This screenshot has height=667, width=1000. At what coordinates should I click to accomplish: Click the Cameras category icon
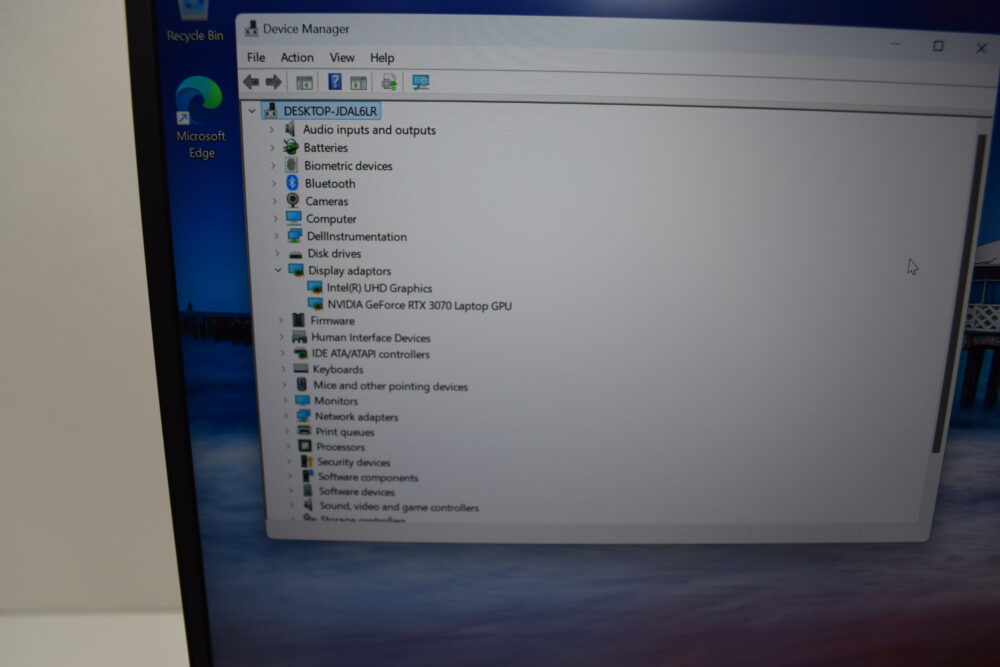[x=293, y=201]
